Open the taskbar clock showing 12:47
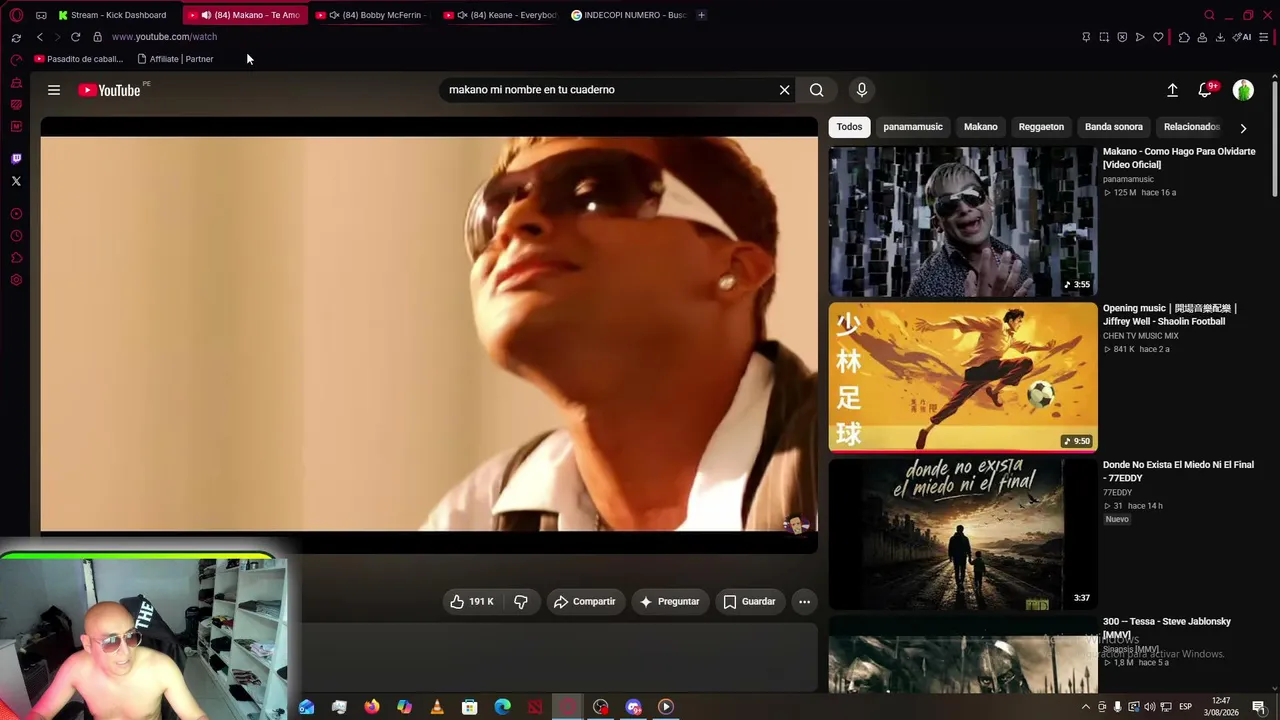This screenshot has height=720, width=1280. (1221, 707)
